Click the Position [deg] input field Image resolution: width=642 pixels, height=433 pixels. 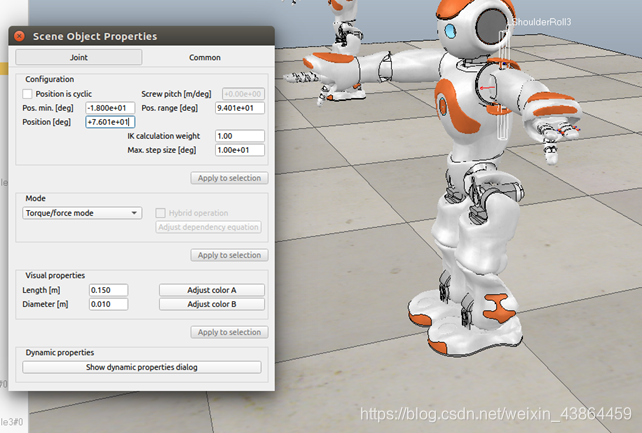(x=110, y=122)
